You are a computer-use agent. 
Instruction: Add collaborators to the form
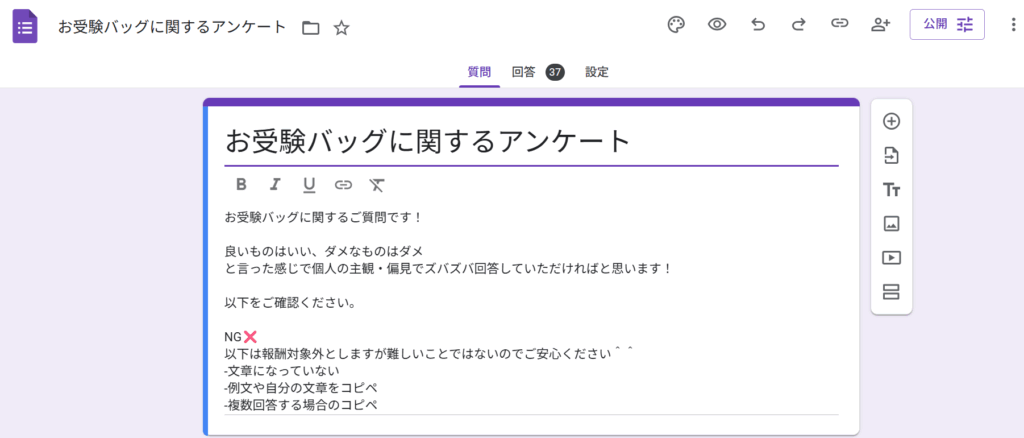coord(881,25)
